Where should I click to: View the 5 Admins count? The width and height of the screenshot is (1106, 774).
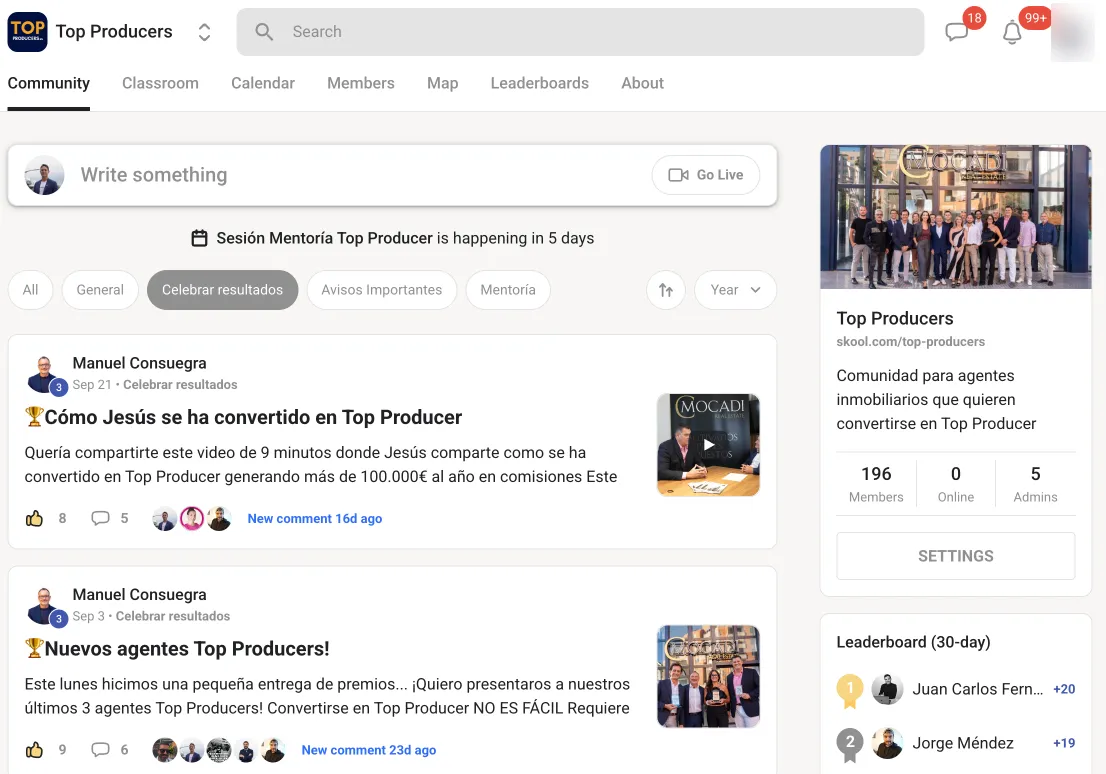pyautogui.click(x=1035, y=484)
